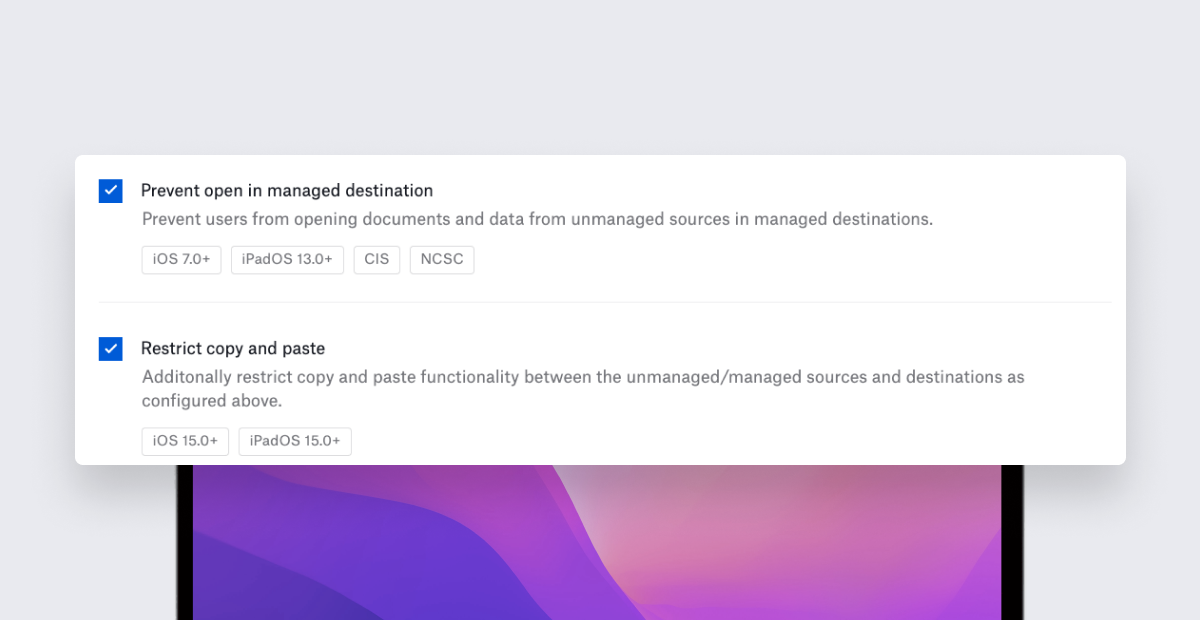Click the iPadOS 15.0+ requirement tag
The image size is (1200, 620).
point(295,441)
